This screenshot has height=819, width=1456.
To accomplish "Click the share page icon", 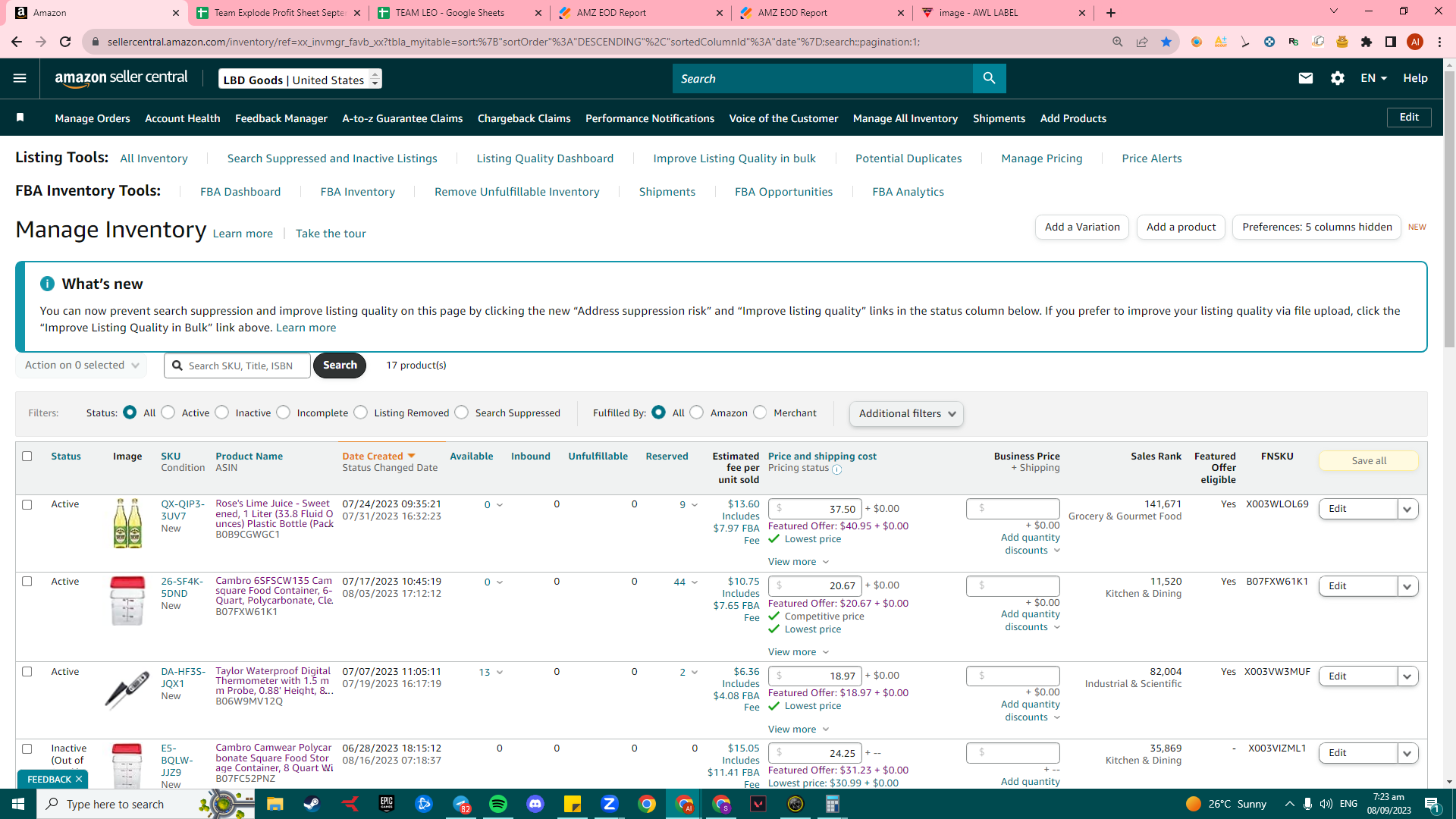I will [1142, 42].
